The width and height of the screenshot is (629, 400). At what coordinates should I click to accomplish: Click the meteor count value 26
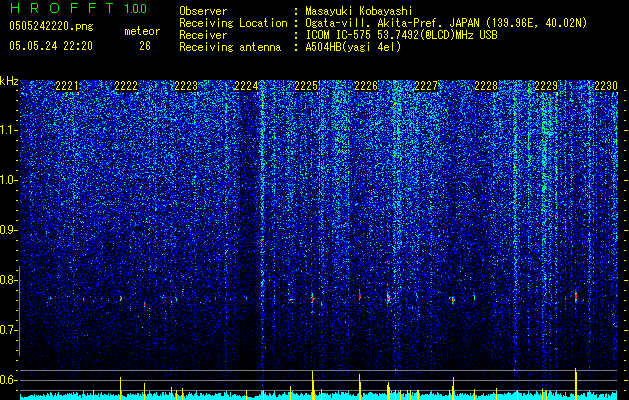coord(145,46)
